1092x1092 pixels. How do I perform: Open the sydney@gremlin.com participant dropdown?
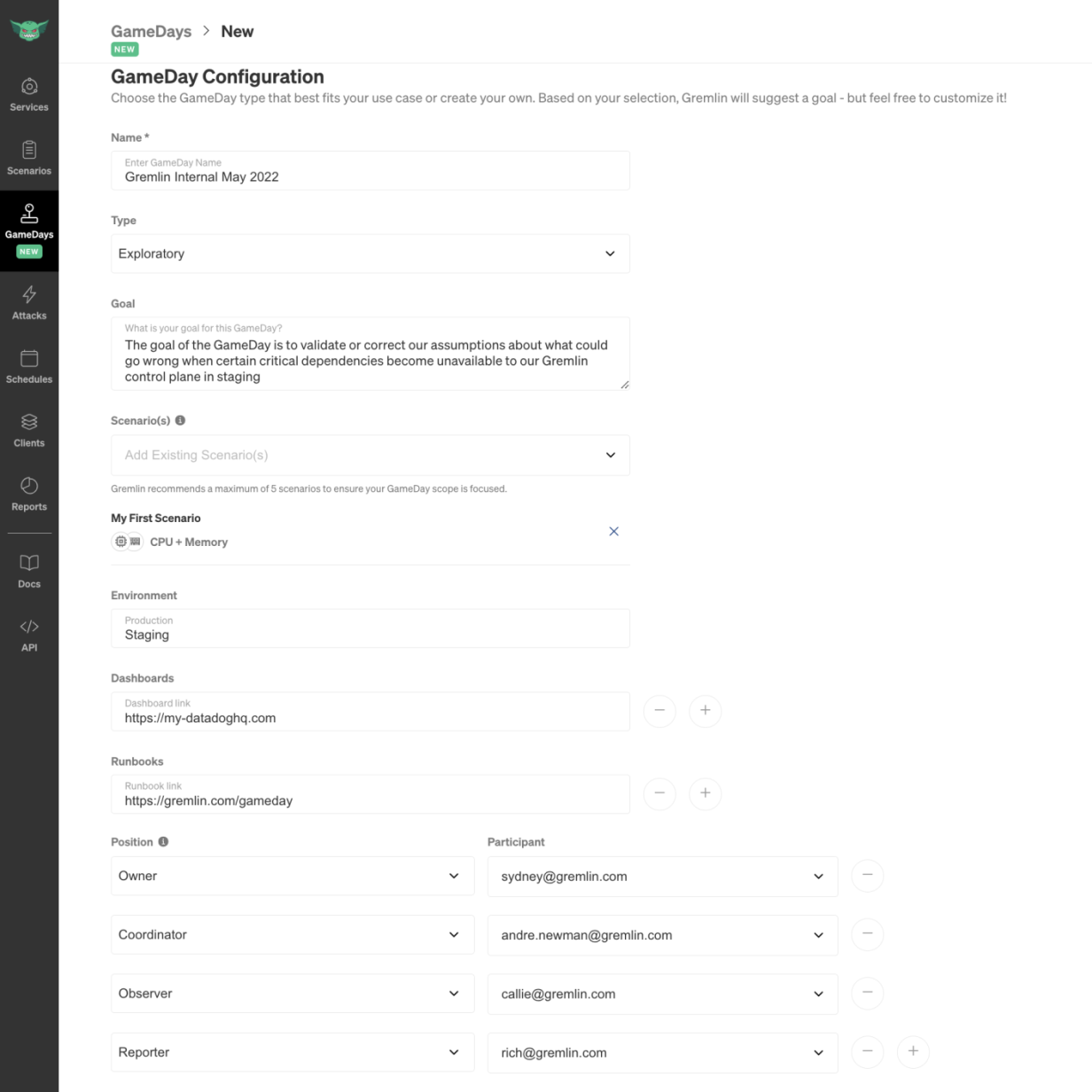click(x=662, y=877)
